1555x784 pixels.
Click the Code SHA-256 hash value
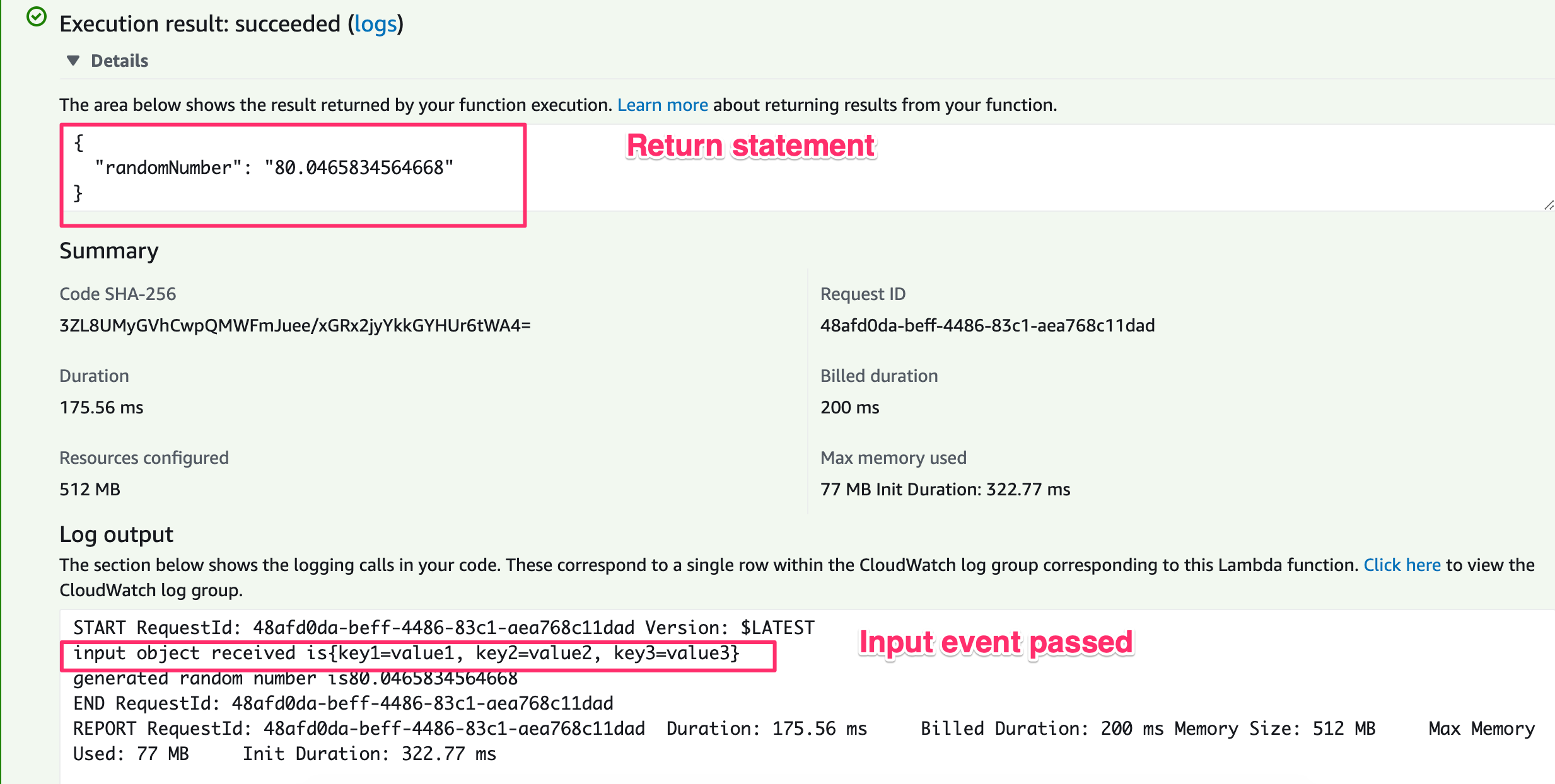point(294,325)
